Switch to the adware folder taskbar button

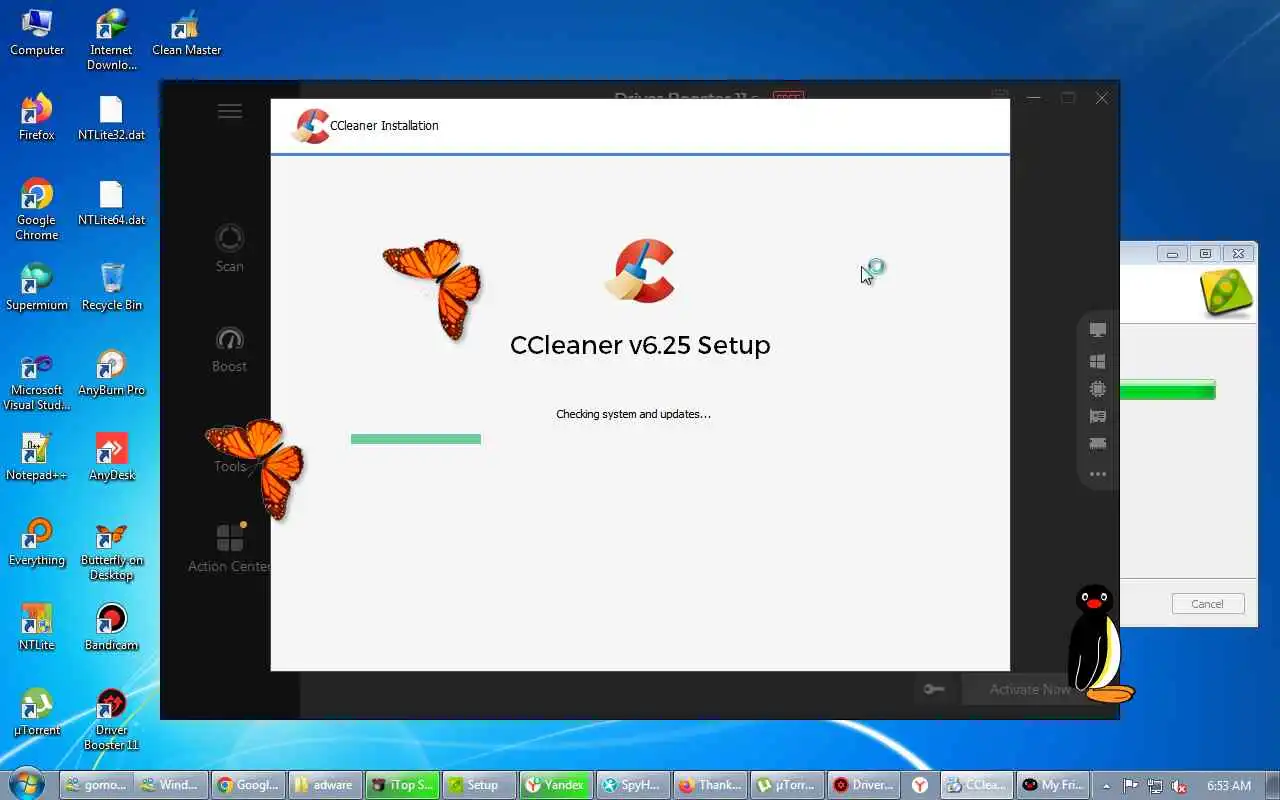point(324,785)
